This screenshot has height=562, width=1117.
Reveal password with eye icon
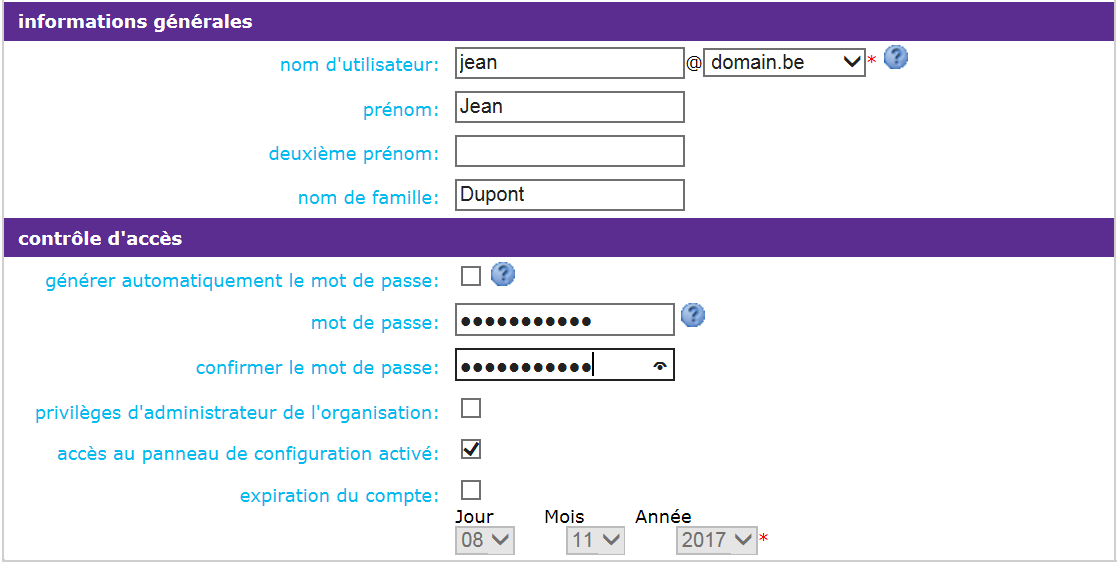[659, 366]
